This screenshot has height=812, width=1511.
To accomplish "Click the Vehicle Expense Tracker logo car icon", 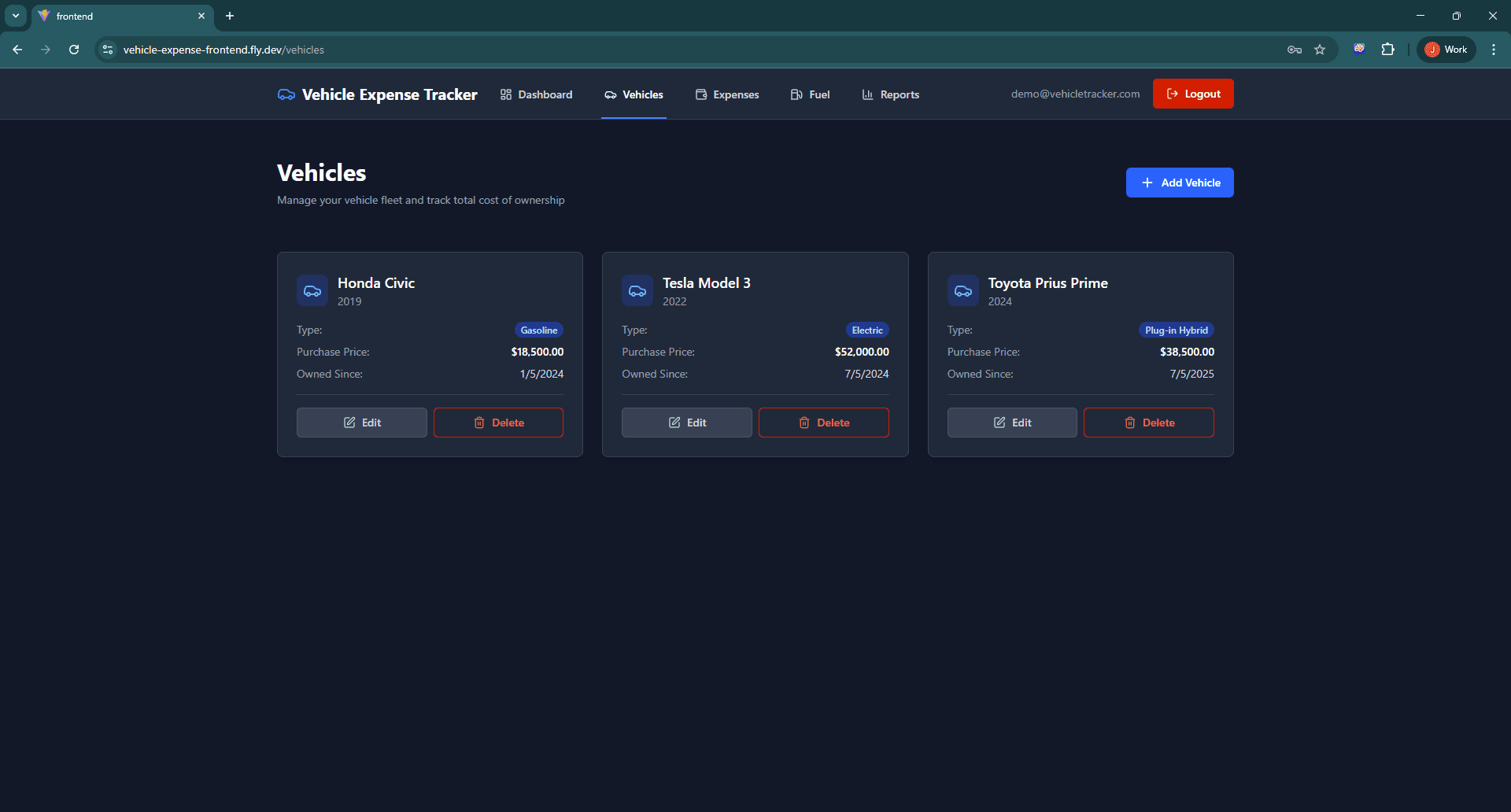I will (286, 94).
